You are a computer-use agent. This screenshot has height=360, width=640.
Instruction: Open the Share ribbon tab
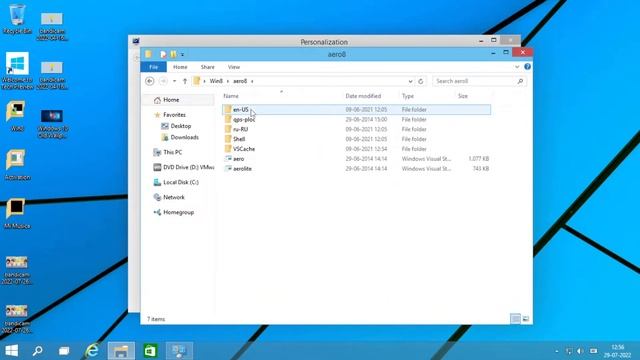click(x=207, y=67)
